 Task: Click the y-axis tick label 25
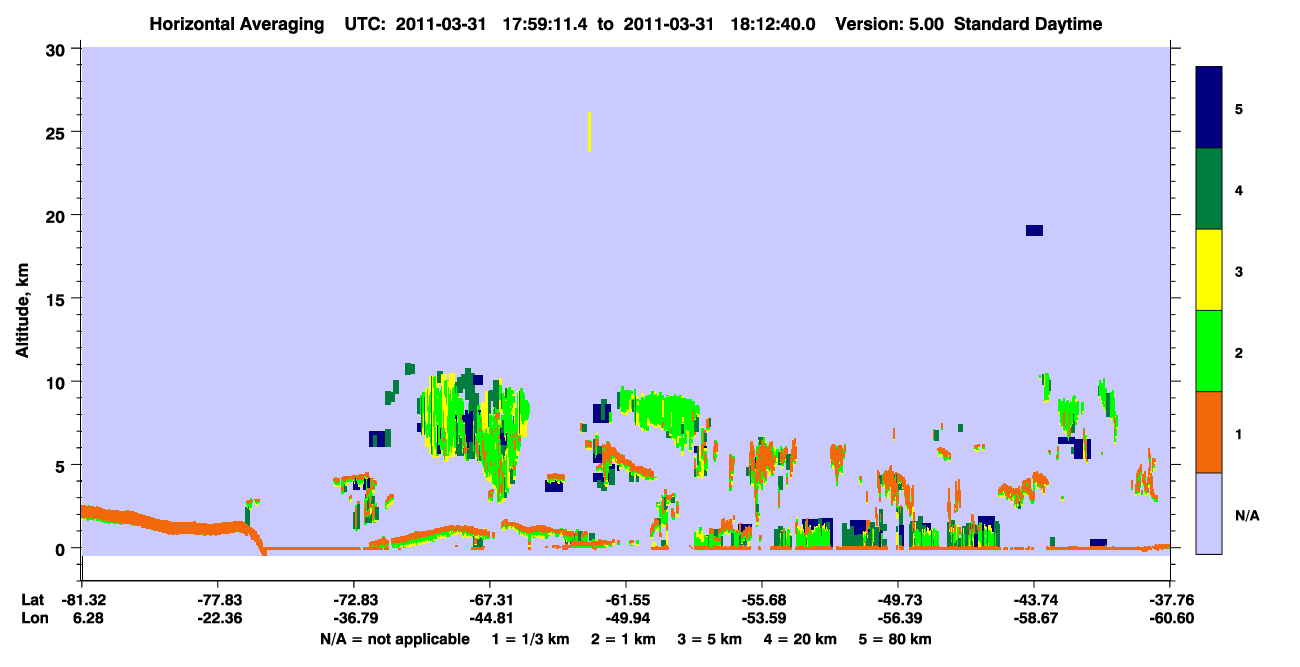click(x=57, y=132)
